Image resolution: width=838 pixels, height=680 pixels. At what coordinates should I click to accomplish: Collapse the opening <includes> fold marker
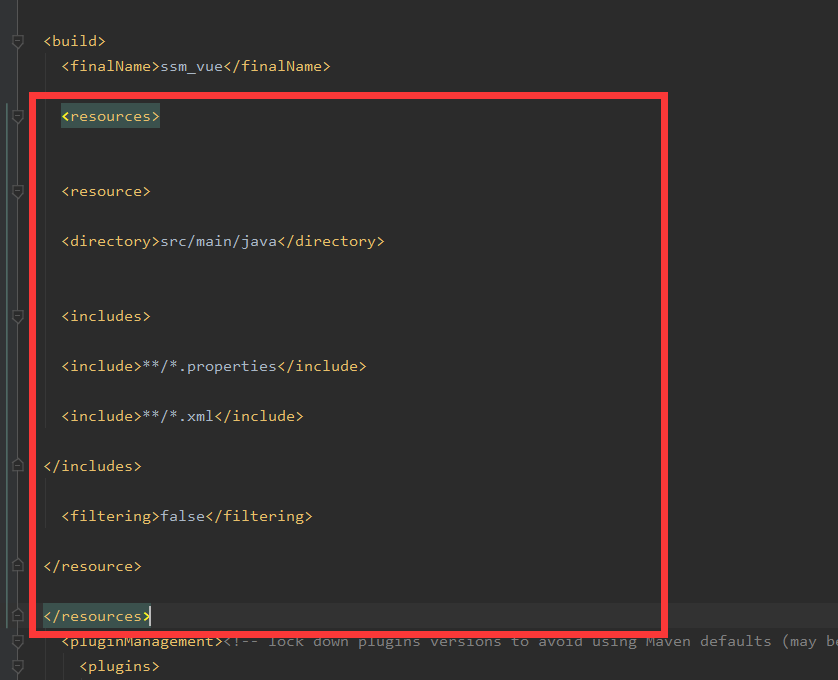[x=18, y=316]
